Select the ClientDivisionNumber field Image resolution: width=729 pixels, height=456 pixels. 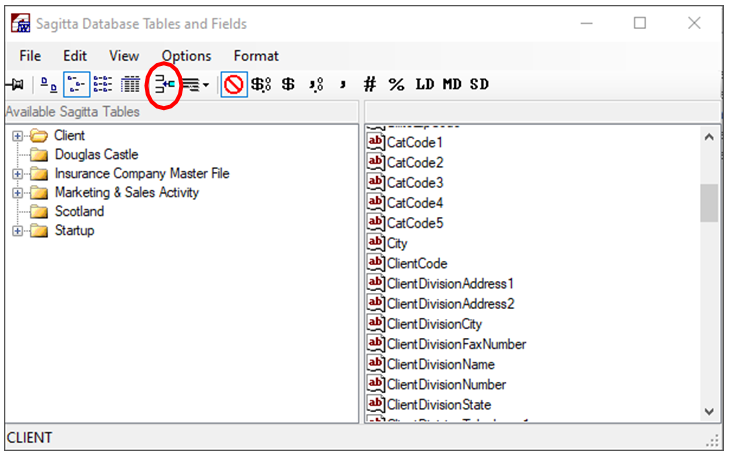pos(446,385)
